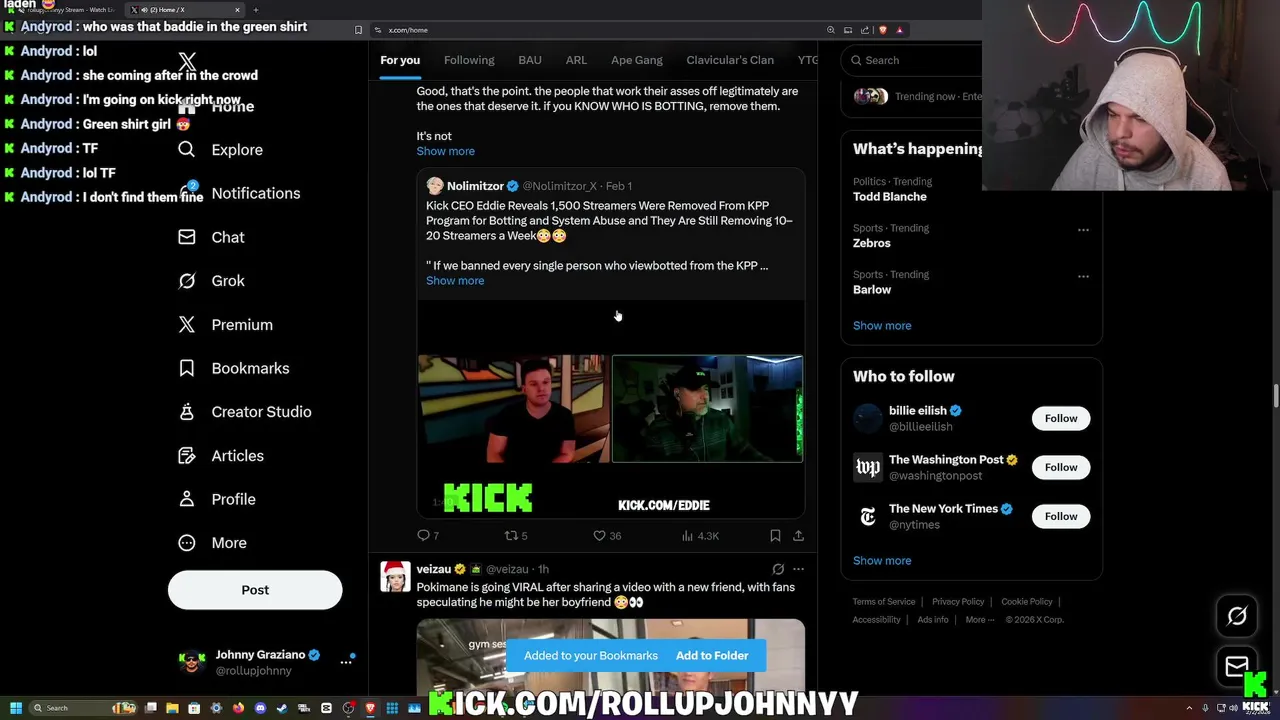Open Firefox in taskbar
This screenshot has width=1280, height=720.
[x=238, y=708]
